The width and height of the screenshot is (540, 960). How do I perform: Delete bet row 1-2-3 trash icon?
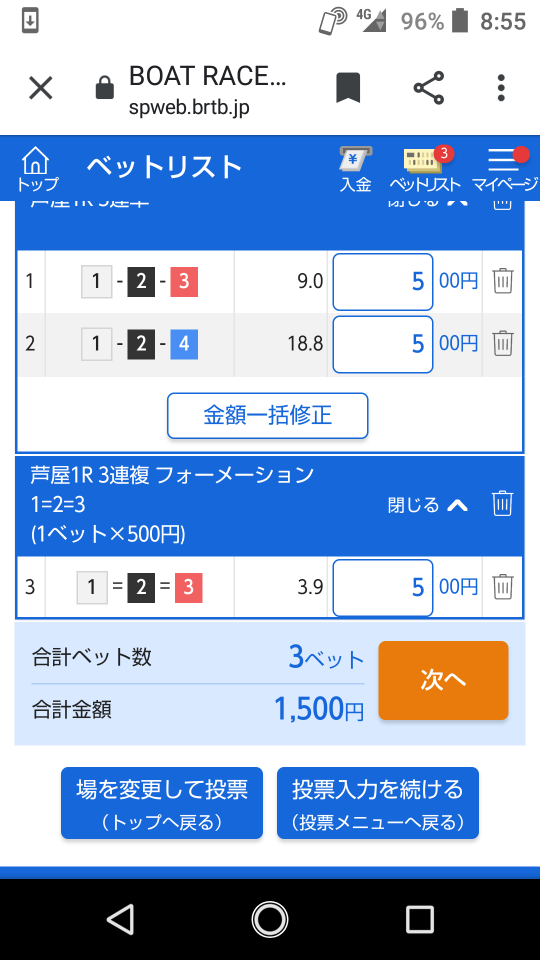(503, 281)
